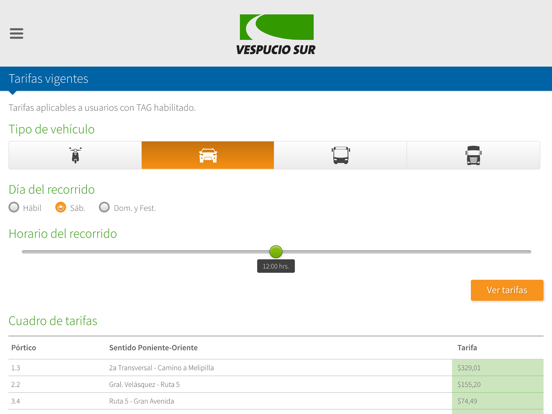Click the Ruta 5 - Gran Avenida row
The width and height of the screenshot is (552, 414).
point(276,401)
